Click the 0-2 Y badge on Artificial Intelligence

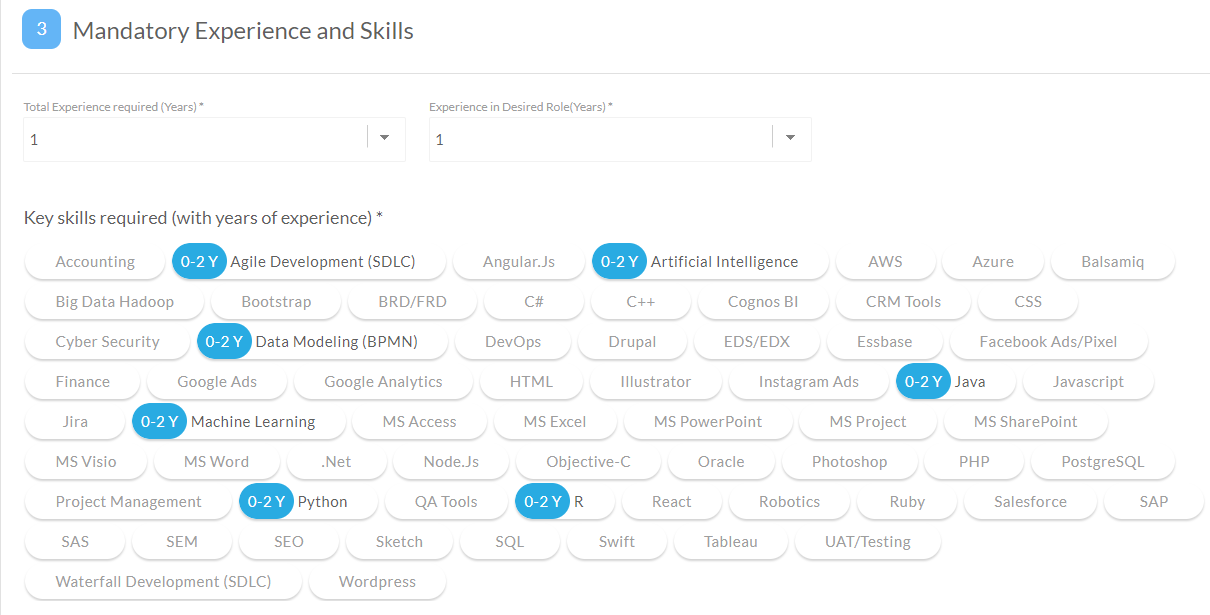tap(619, 262)
